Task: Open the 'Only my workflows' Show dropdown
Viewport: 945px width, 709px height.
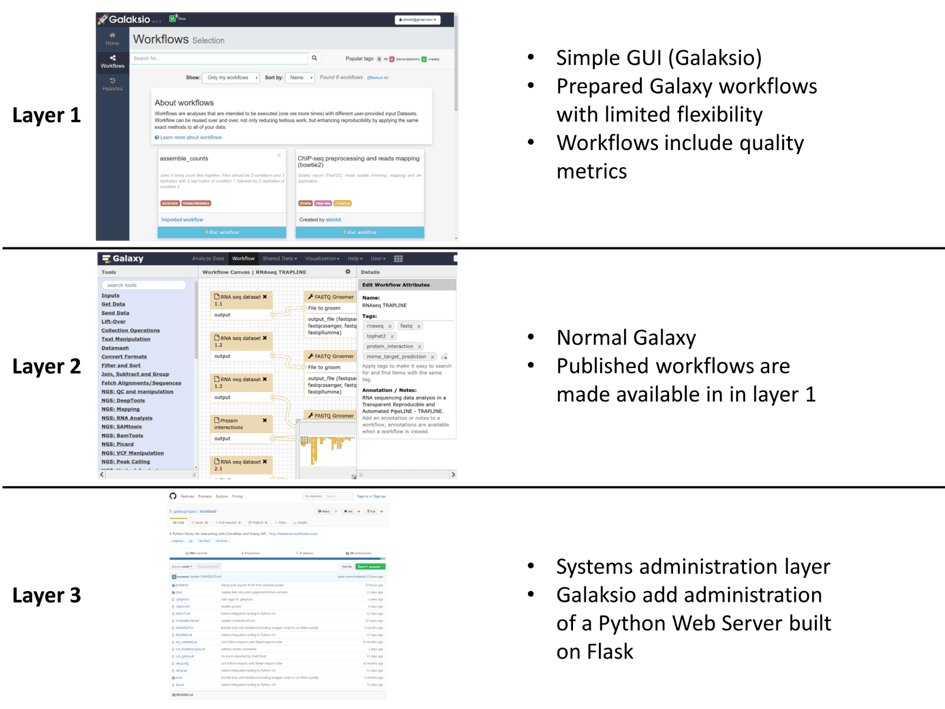Action: (x=230, y=79)
